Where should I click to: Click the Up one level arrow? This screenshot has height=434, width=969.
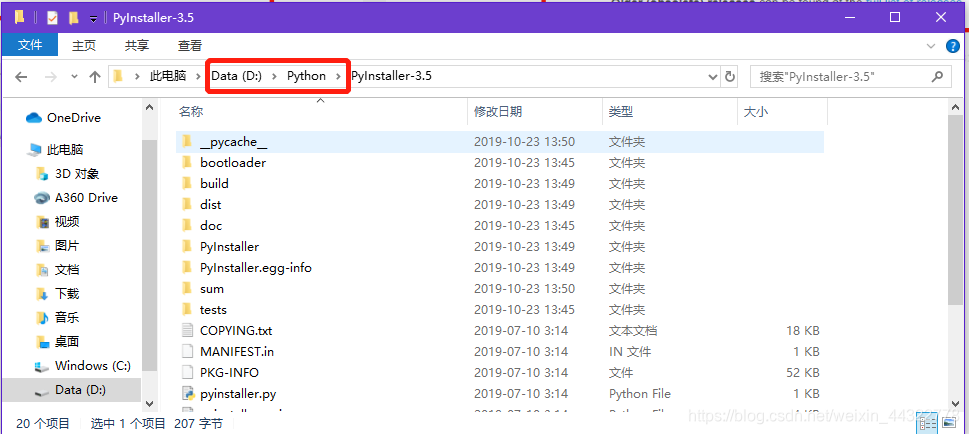pos(95,77)
